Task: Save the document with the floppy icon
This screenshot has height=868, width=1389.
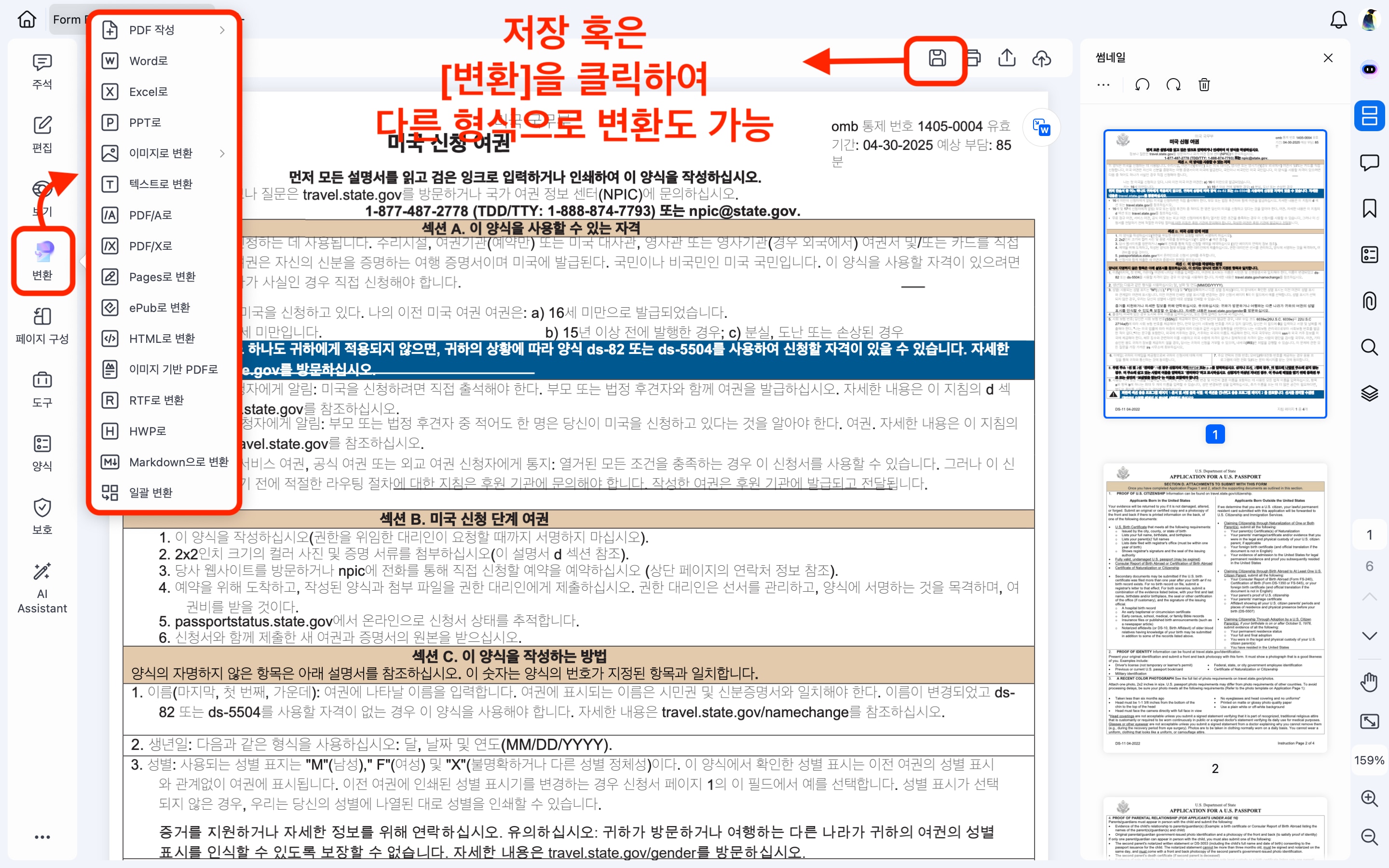Action: point(937,58)
